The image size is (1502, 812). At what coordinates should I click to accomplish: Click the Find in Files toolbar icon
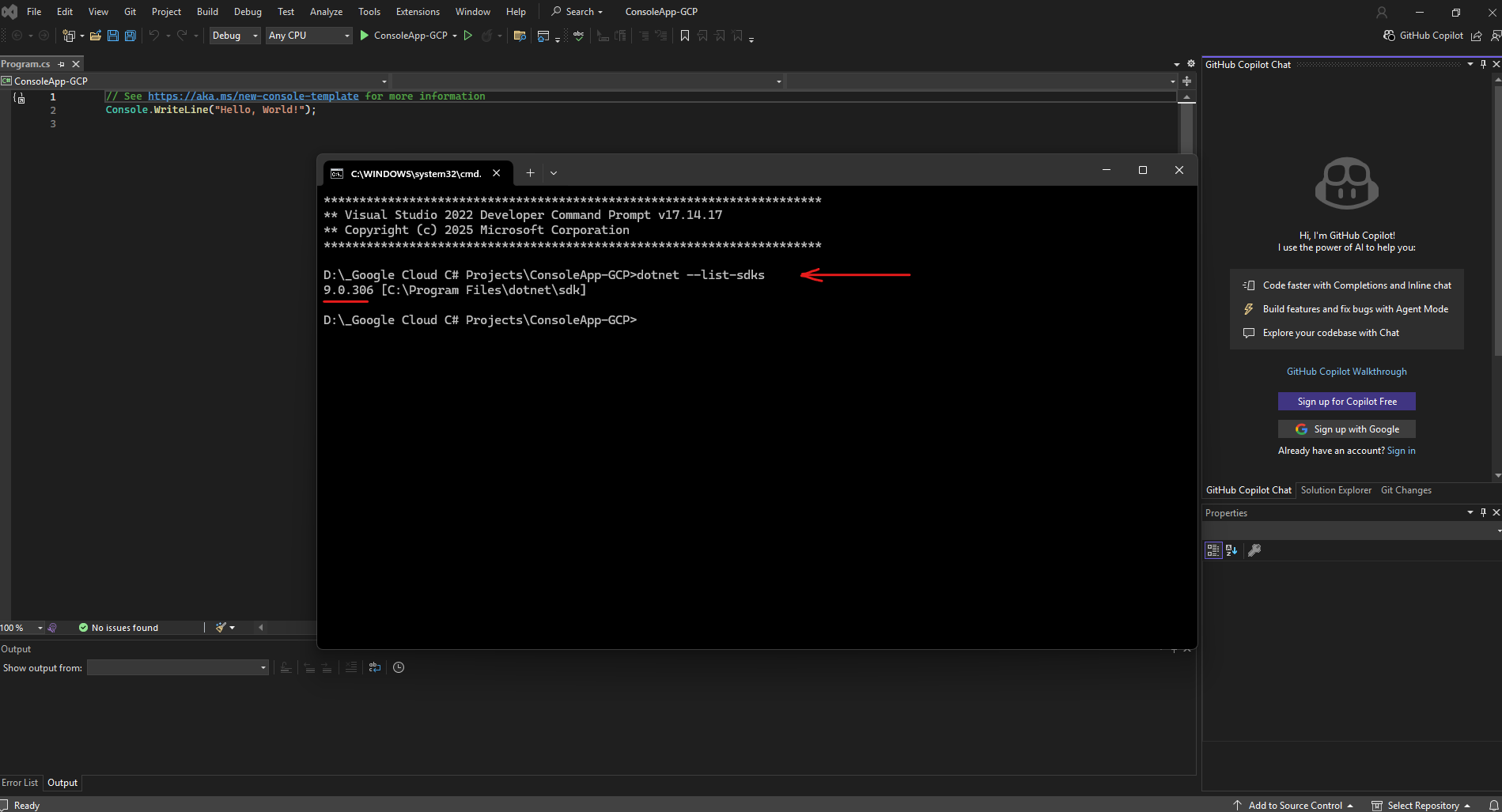click(x=520, y=36)
